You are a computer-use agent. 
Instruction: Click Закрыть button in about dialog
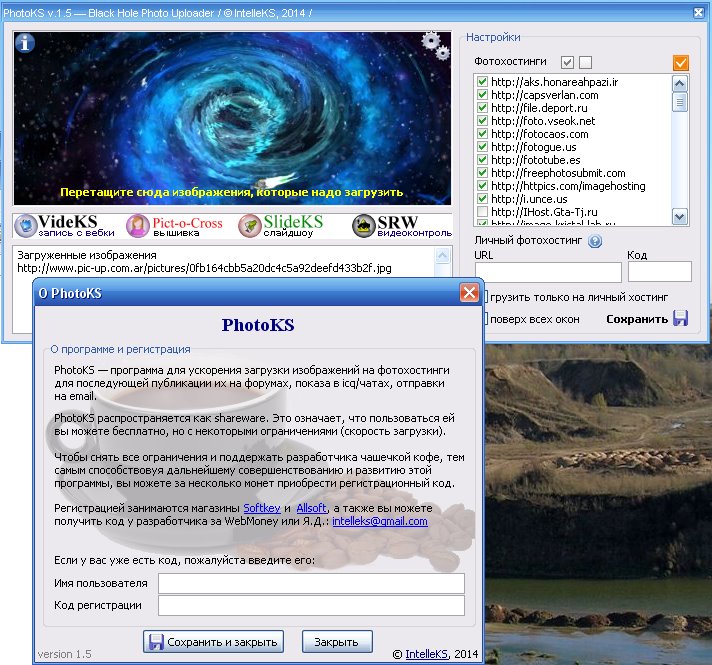click(x=337, y=642)
